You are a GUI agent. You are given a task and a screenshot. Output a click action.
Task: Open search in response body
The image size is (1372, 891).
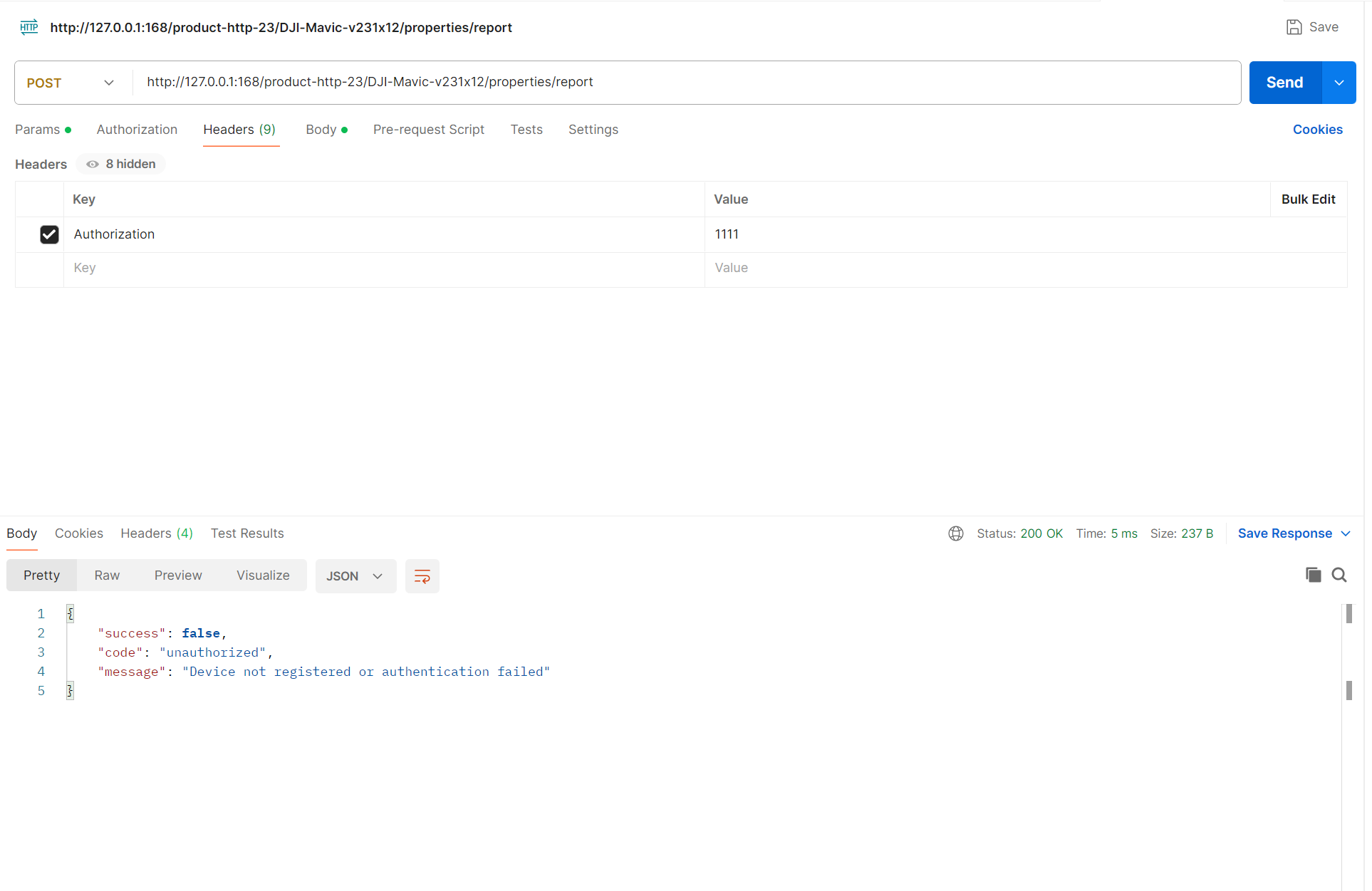pos(1339,575)
